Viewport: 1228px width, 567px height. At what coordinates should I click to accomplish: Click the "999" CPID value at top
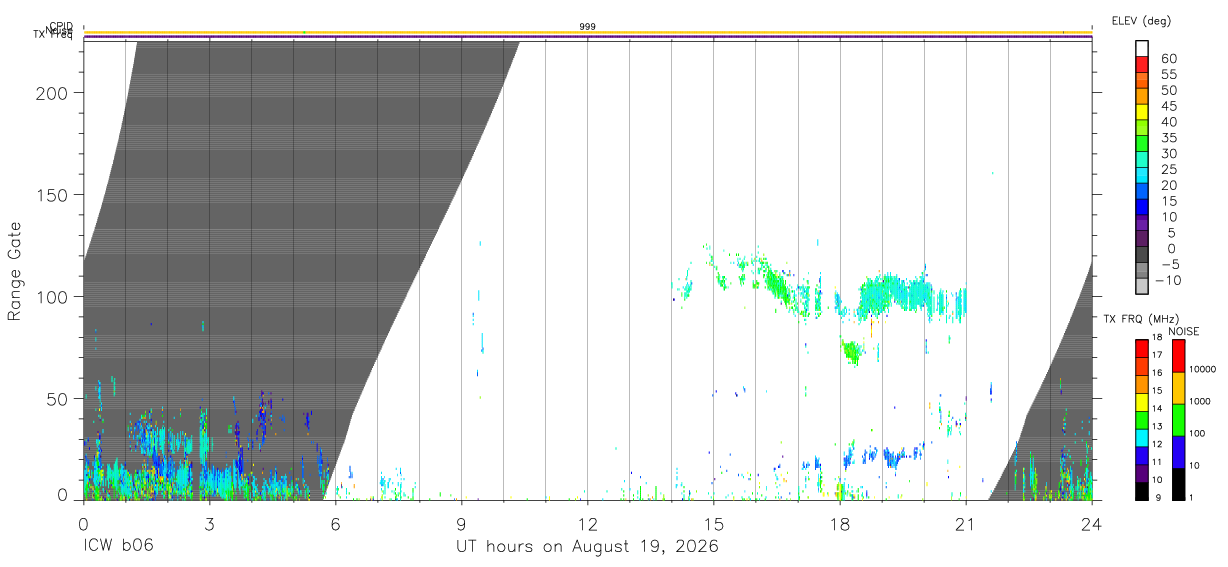(x=588, y=27)
